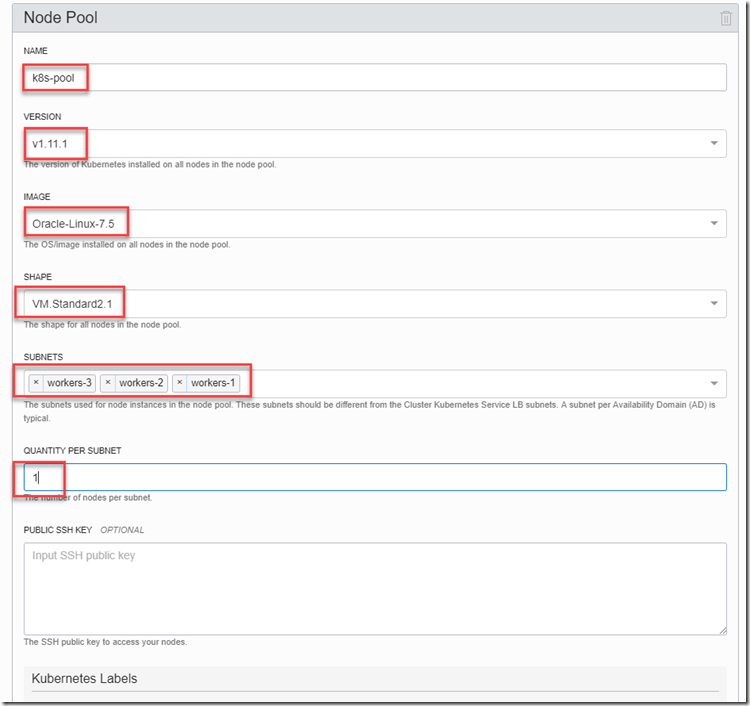Image resolution: width=750 pixels, height=706 pixels.
Task: Delete the node pool via trash icon
Action: pyautogui.click(x=726, y=18)
